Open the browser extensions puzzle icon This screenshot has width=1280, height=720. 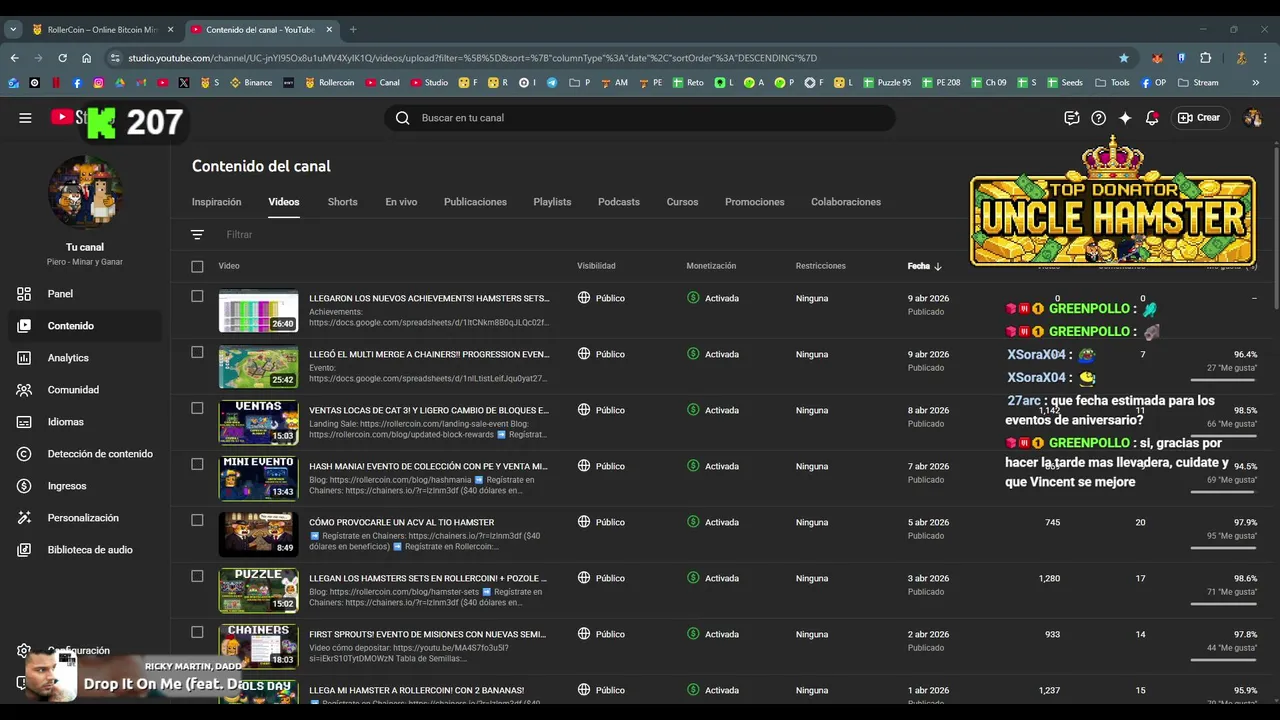coord(1205,58)
